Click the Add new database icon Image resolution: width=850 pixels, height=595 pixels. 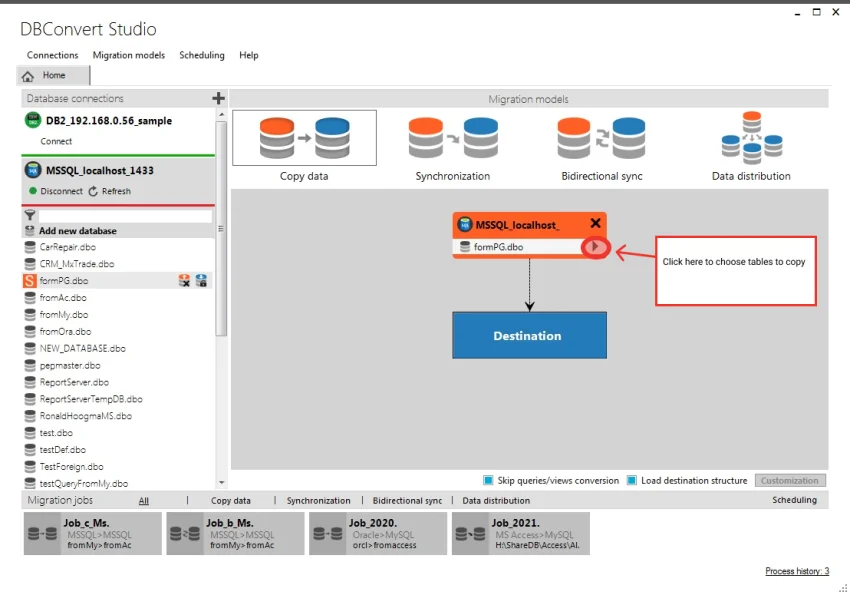pos(30,231)
